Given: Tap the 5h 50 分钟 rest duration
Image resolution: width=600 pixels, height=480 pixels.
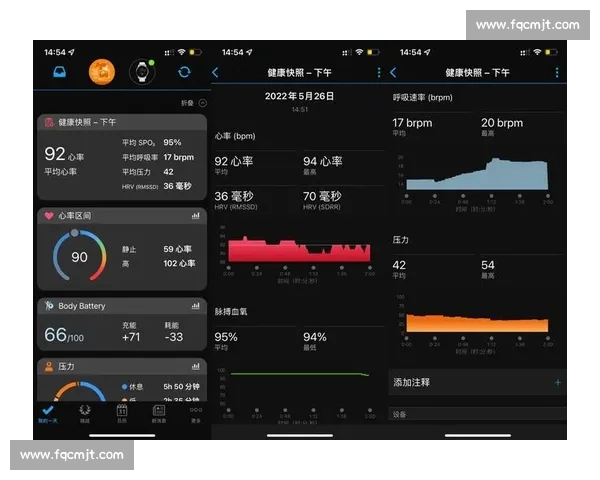Looking at the screenshot, I should (181, 387).
